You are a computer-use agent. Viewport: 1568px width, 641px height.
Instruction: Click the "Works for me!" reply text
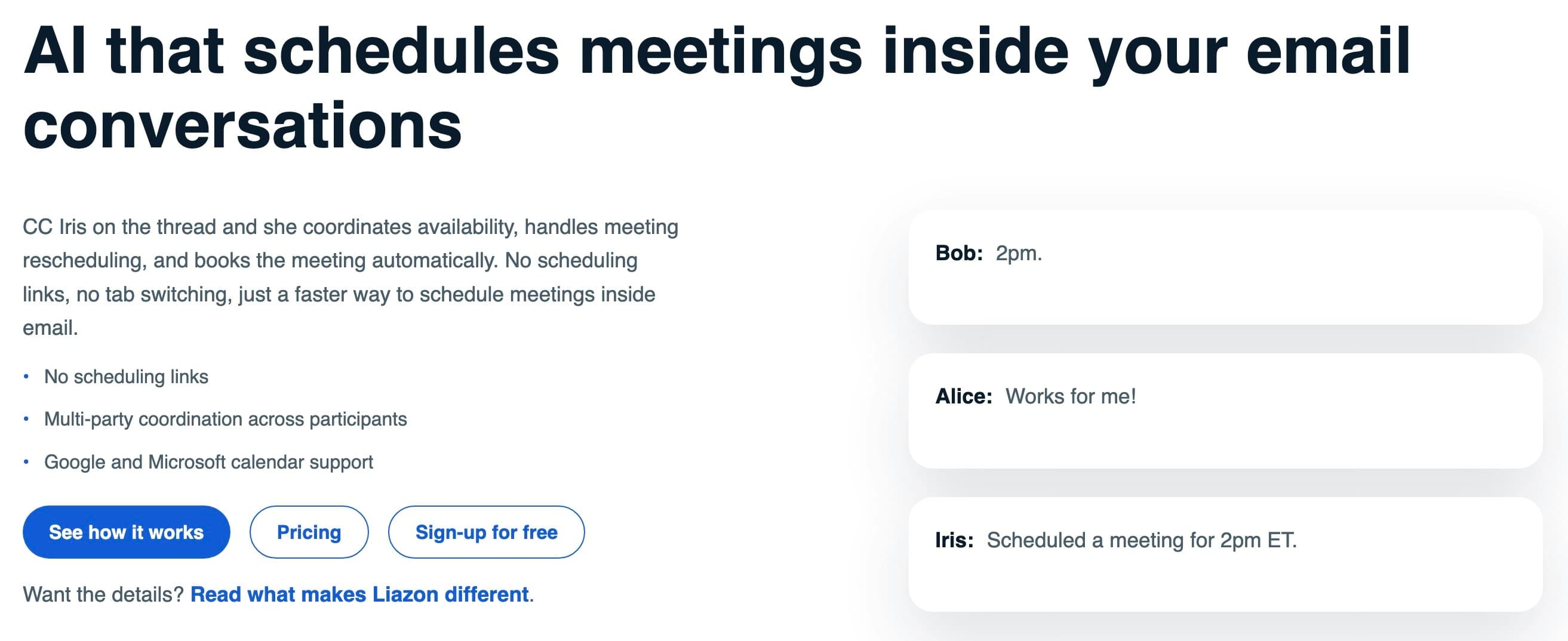[x=1070, y=396]
